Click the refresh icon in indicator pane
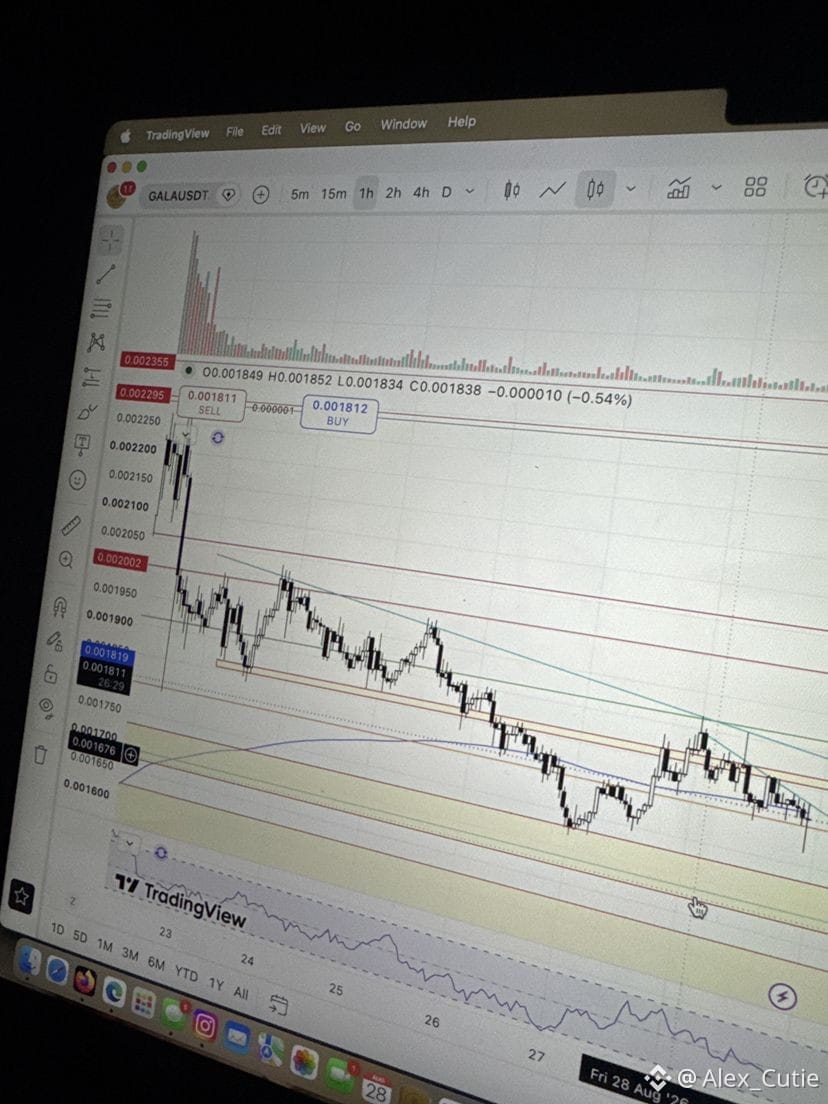The image size is (828, 1104). [x=161, y=853]
